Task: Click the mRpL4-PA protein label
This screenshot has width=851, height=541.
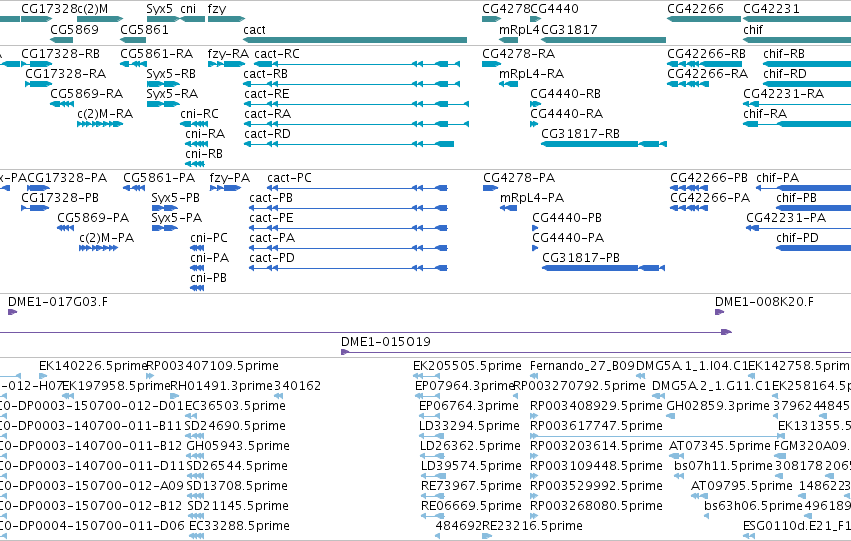Action: click(532, 198)
